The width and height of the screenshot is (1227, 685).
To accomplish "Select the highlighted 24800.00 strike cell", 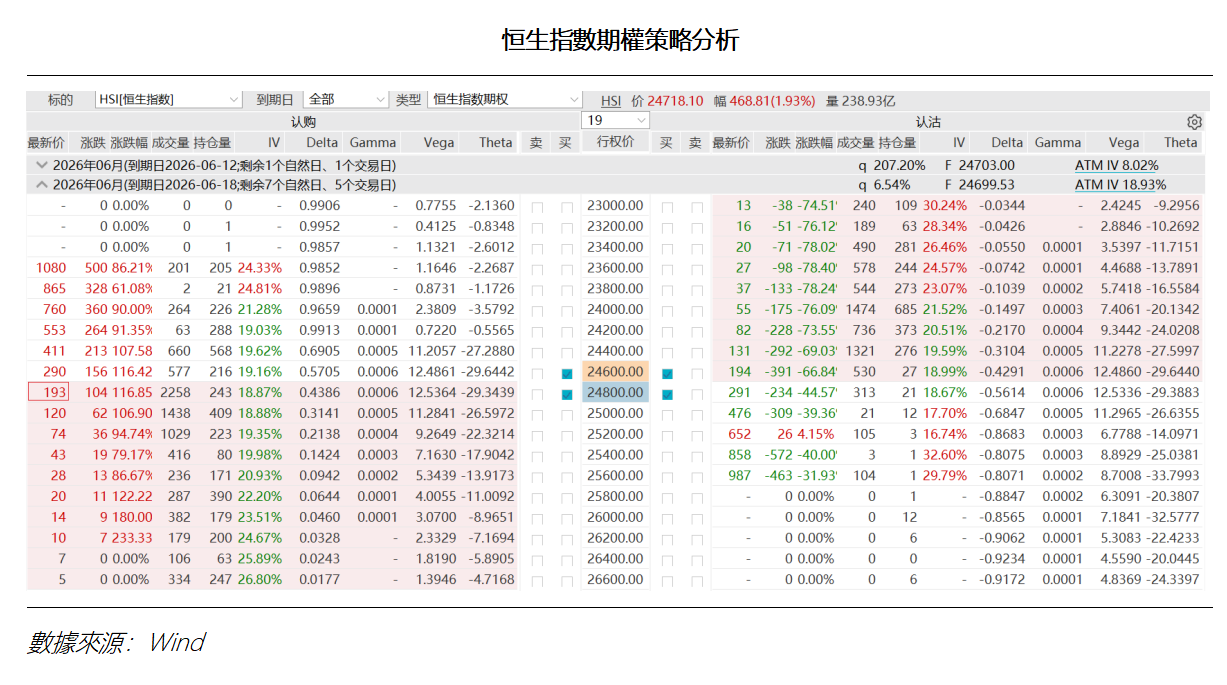I will pyautogui.click(x=616, y=394).
